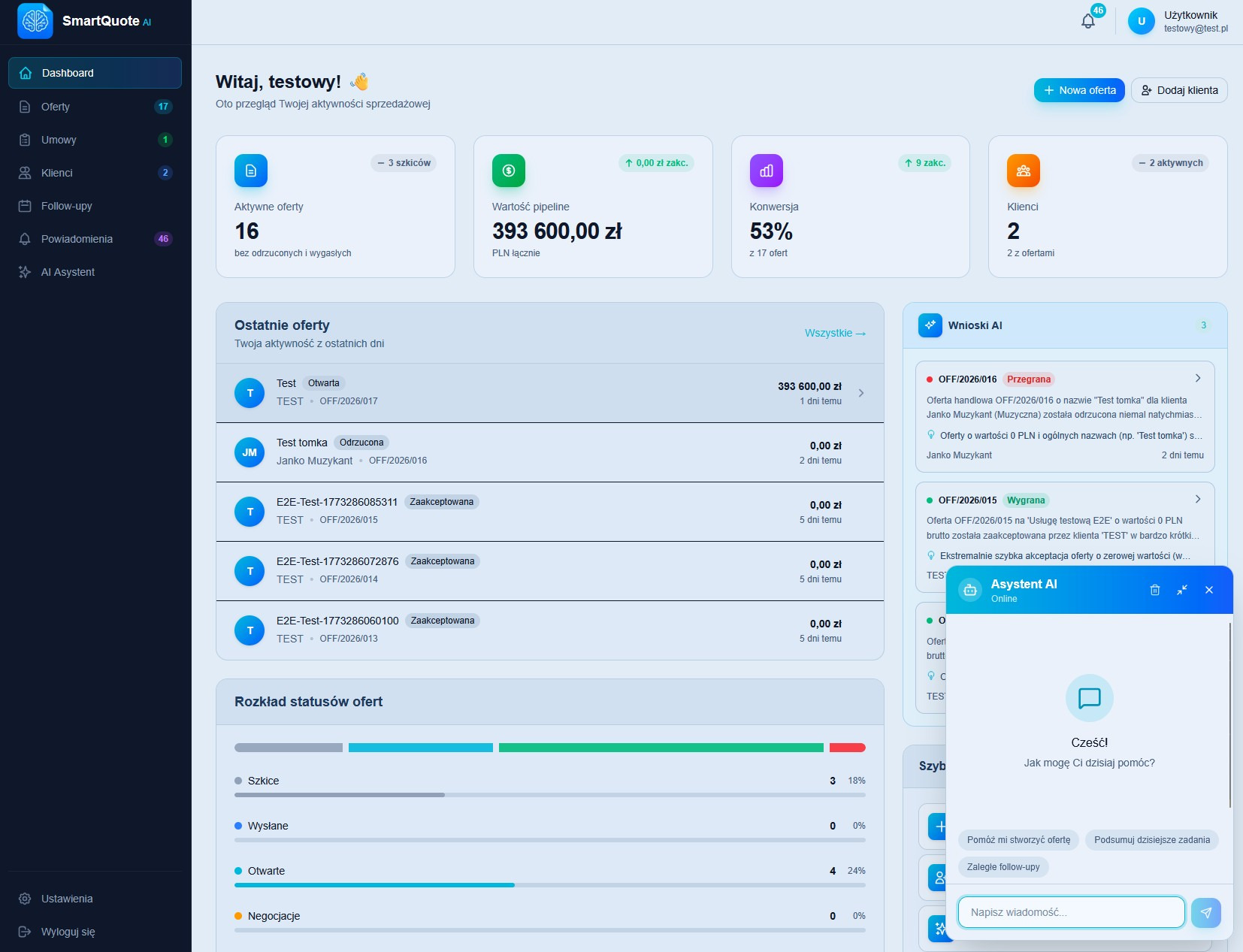The image size is (1243, 952).
Task: Click the Napisz wiadomość input field
Action: pos(1070,911)
